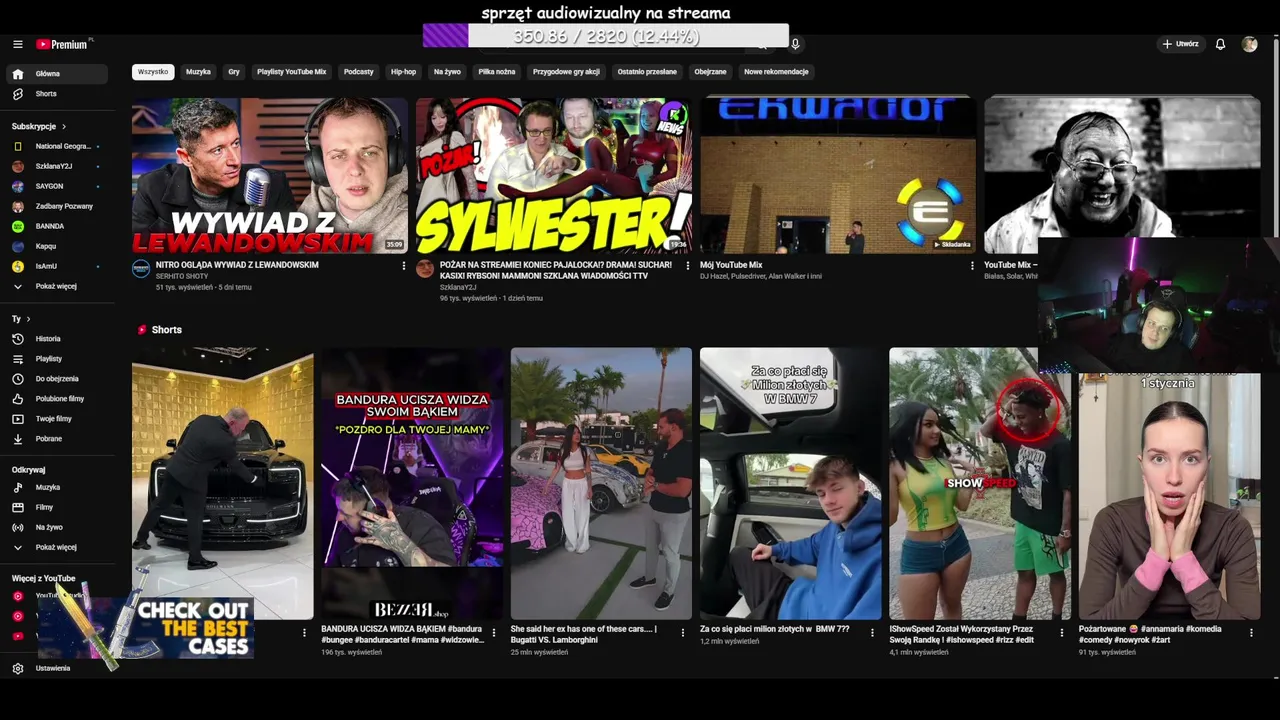Open options for Nitro ogląda wywiad video
Viewport: 1280px width, 720px height.
point(404,266)
